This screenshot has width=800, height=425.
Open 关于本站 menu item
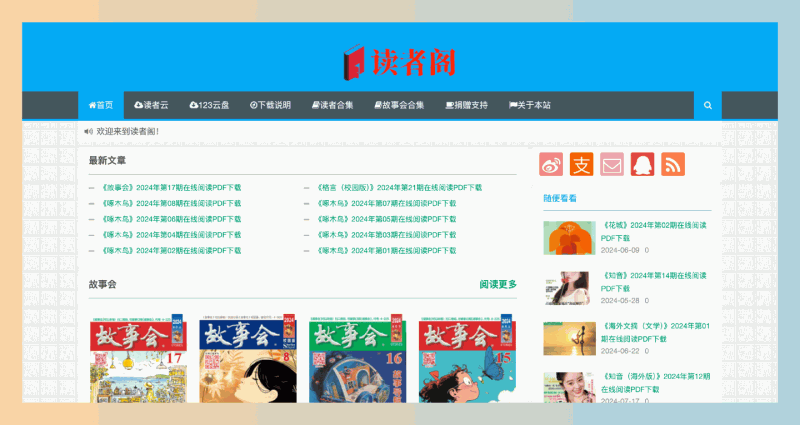point(530,105)
